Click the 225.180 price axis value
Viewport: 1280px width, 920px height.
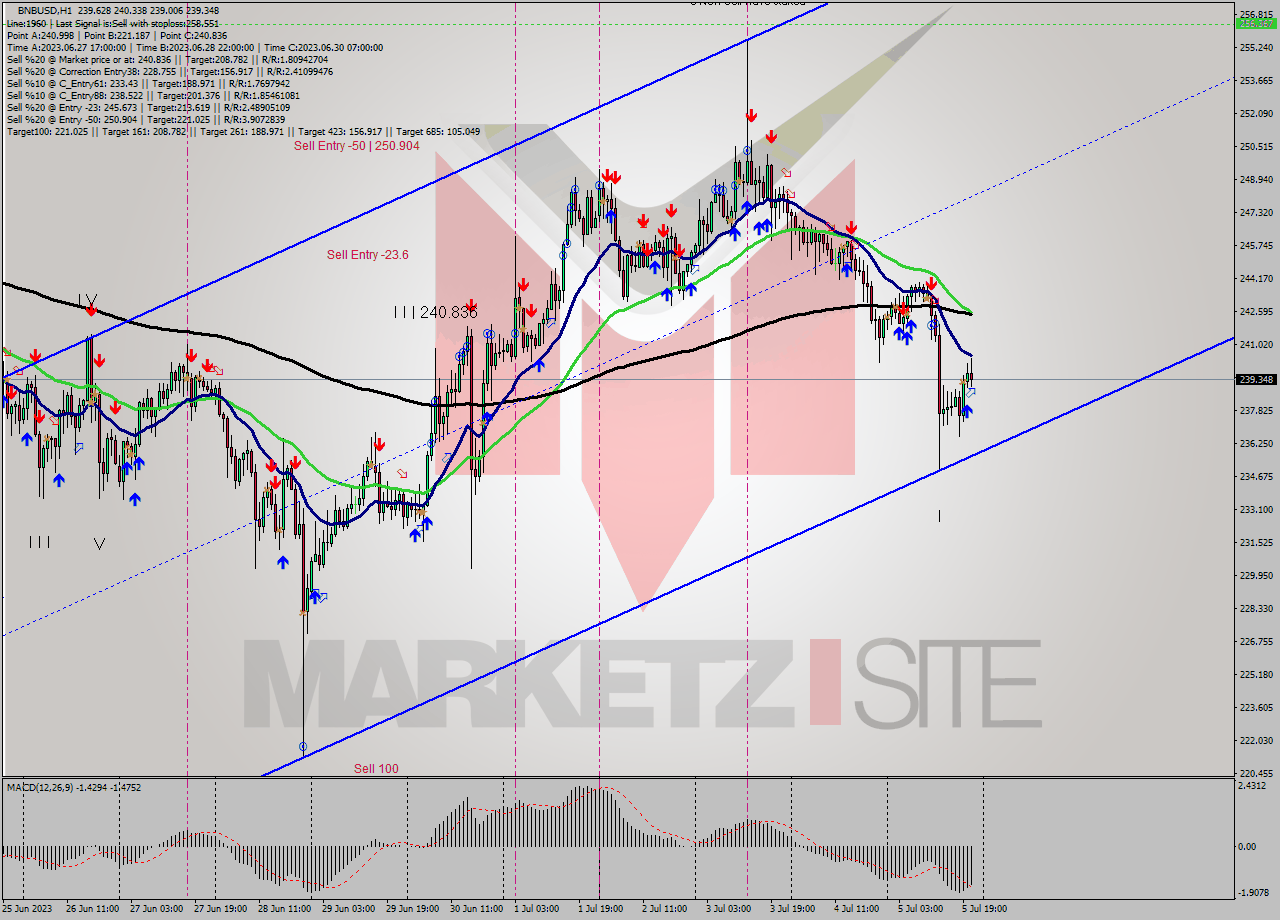point(1256,674)
